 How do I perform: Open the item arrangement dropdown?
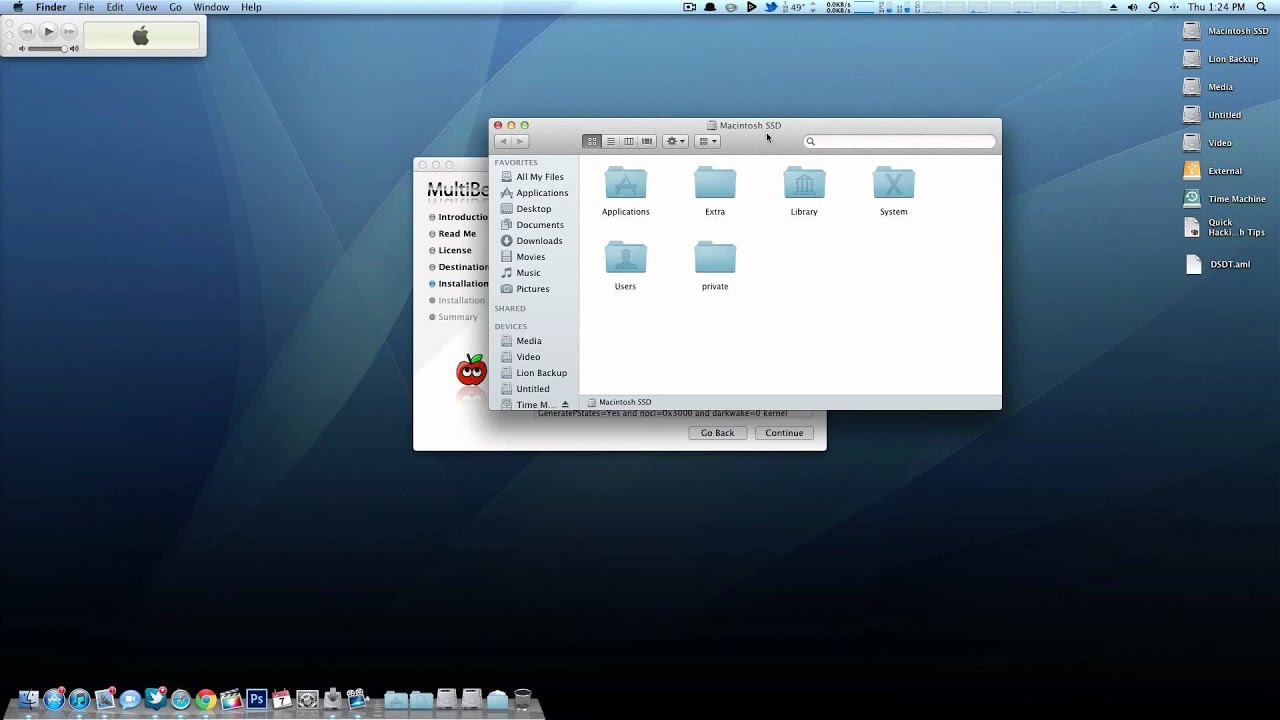coord(707,141)
